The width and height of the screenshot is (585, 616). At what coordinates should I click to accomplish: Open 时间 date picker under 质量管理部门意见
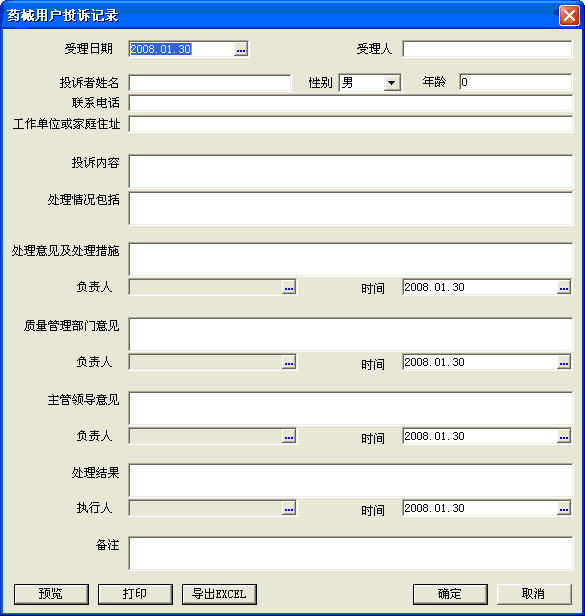tap(564, 362)
